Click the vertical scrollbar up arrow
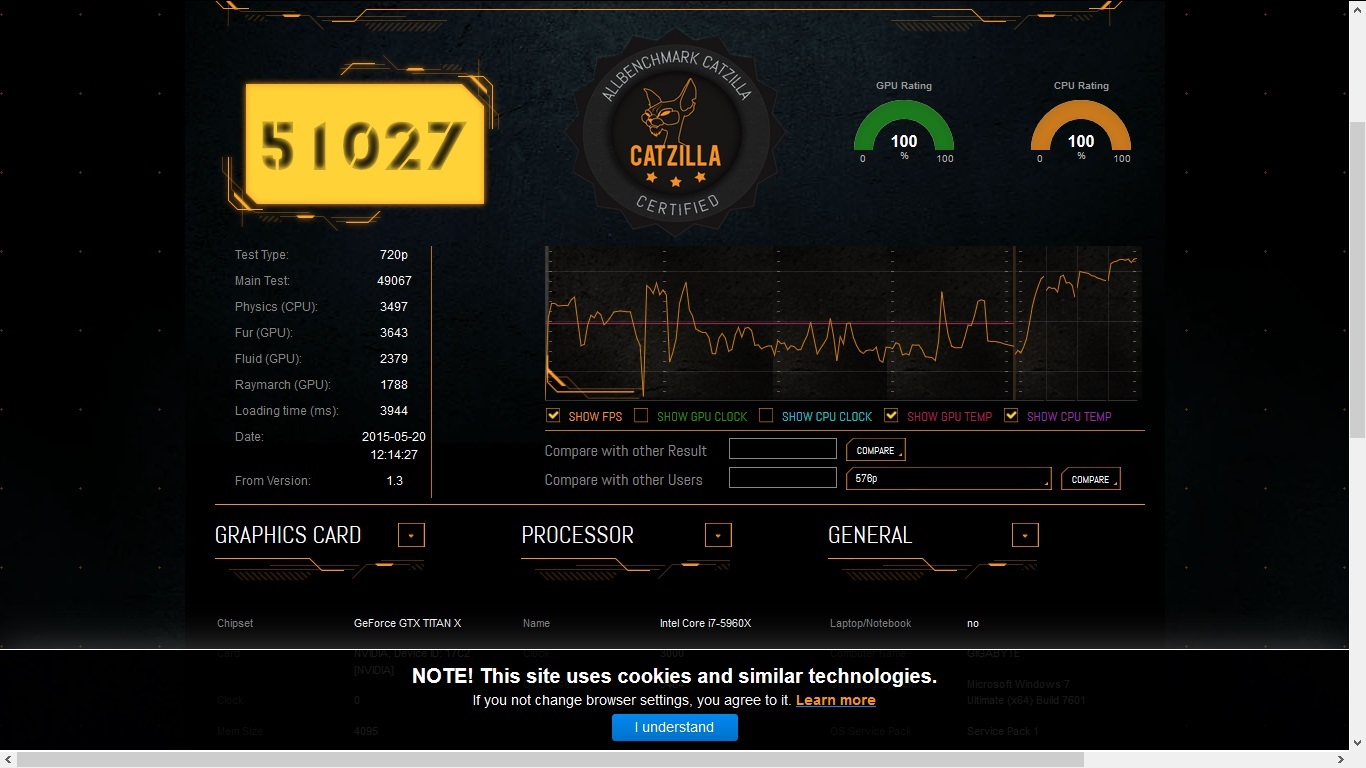This screenshot has width=1366, height=768. click(x=1357, y=8)
